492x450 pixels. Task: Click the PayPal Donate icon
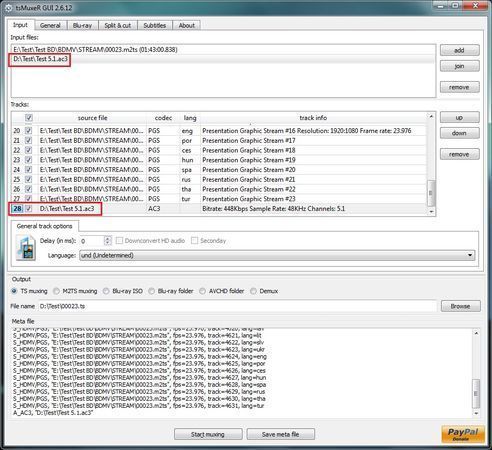pos(463,434)
